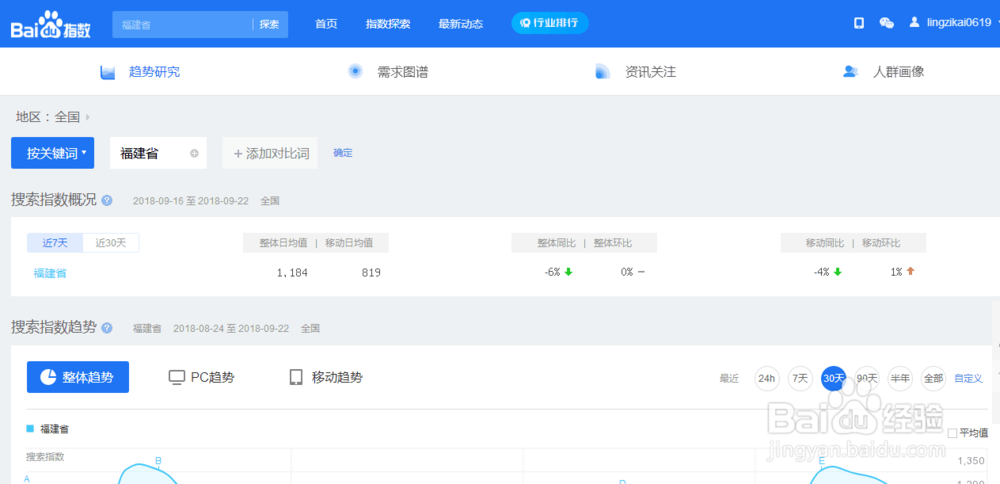
Task: Open the 按关键词 dropdown
Action: [52, 153]
